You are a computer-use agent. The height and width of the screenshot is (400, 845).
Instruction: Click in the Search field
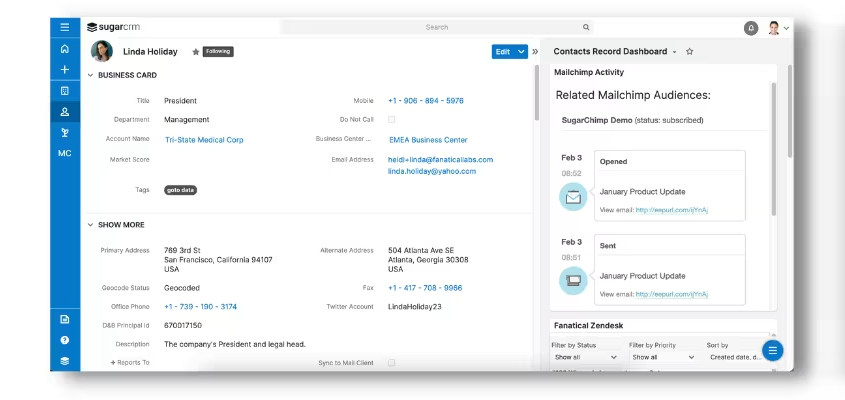pyautogui.click(x=437, y=27)
